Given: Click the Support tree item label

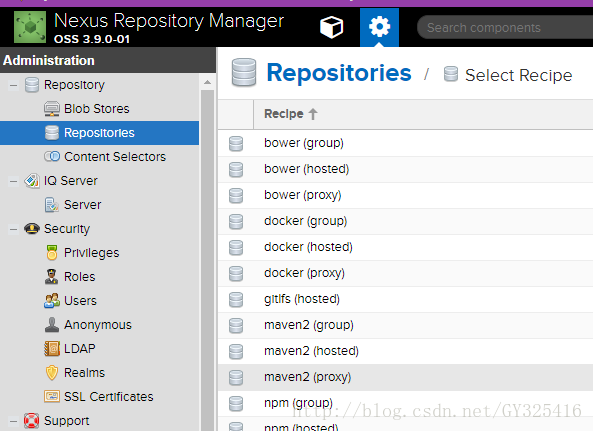Looking at the screenshot, I should point(67,421).
